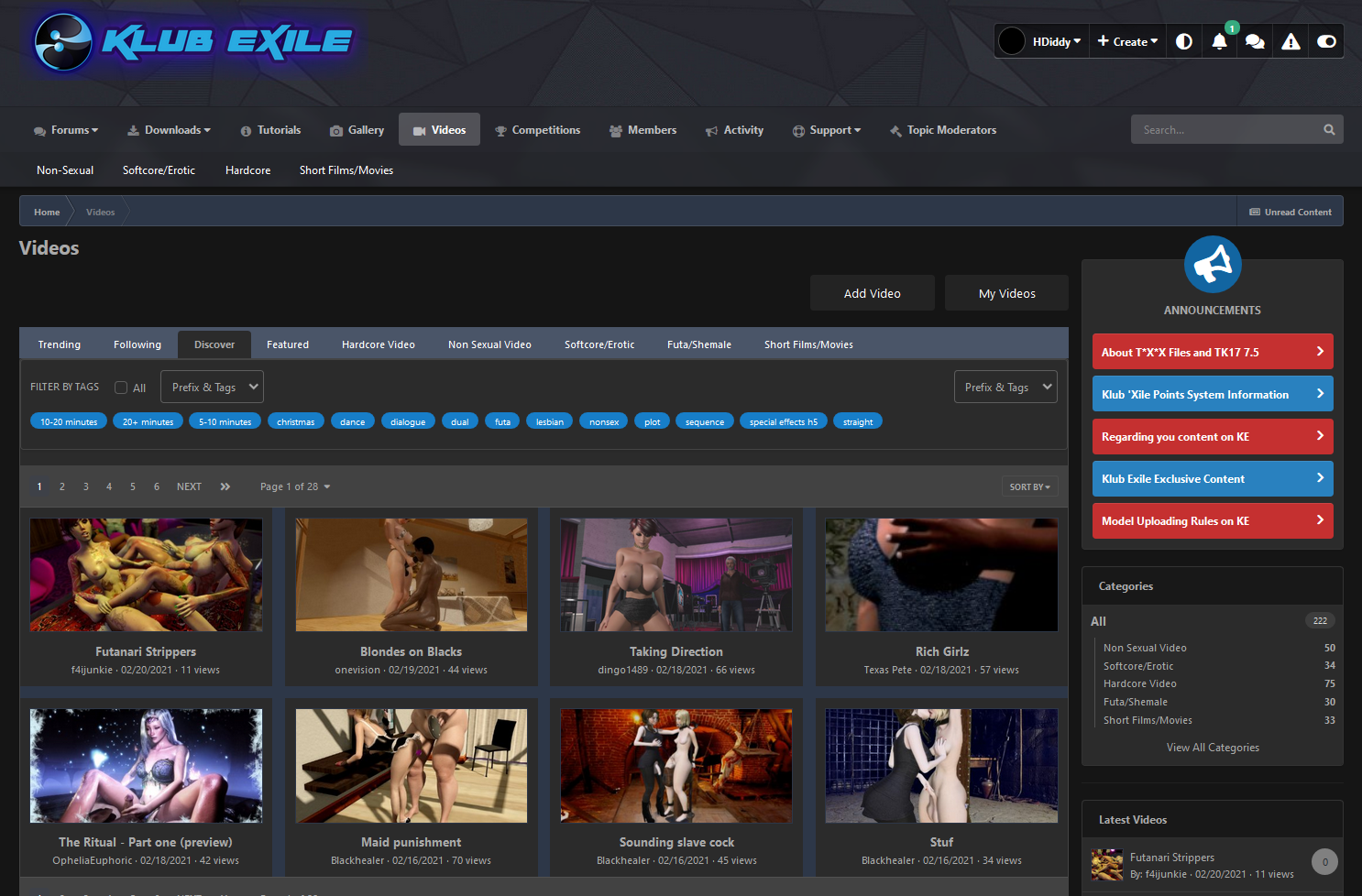Open the Page 1 of 28 jump dropdown
Screen dimensions: 1362x896
pos(295,486)
